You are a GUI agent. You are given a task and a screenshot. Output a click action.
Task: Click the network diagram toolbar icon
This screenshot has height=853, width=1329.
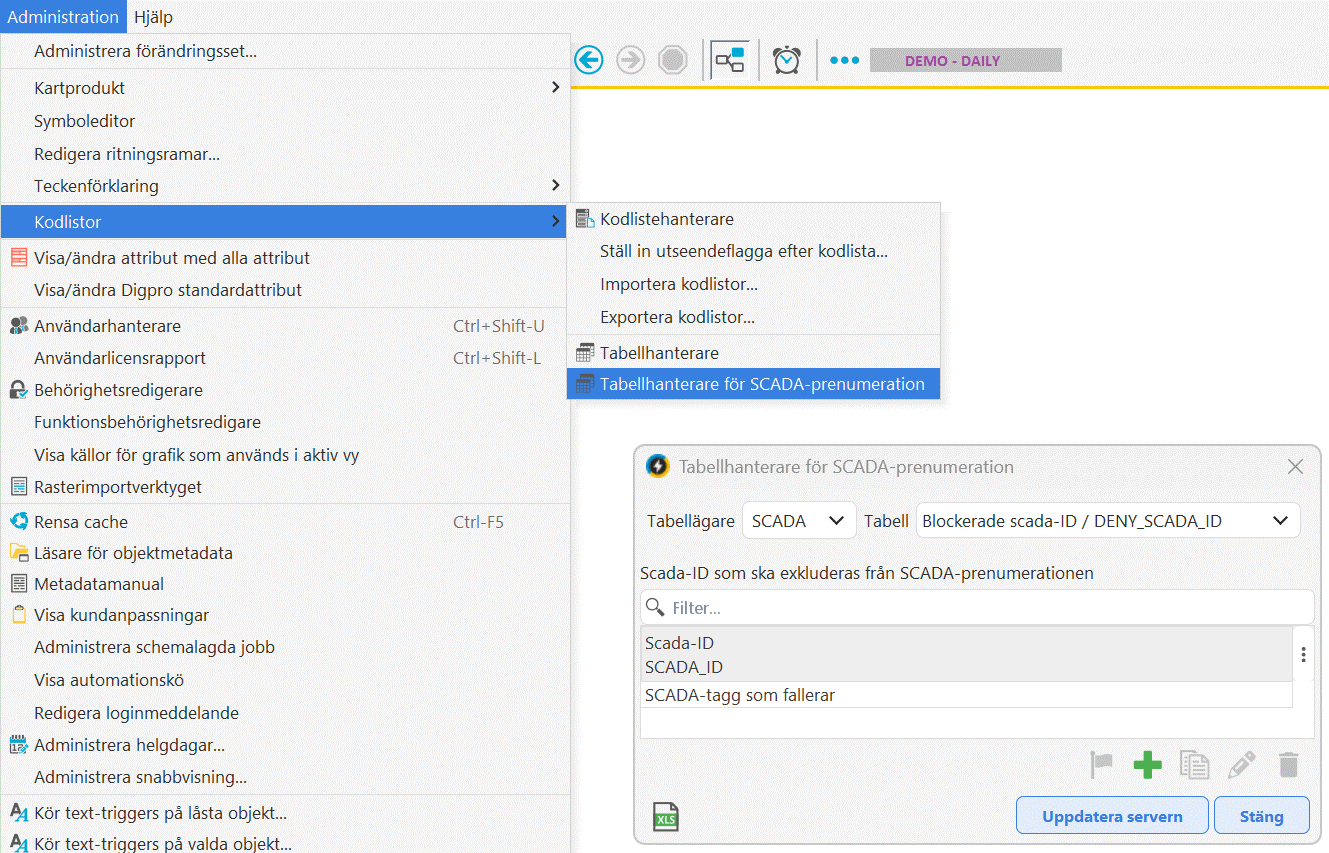coord(728,61)
